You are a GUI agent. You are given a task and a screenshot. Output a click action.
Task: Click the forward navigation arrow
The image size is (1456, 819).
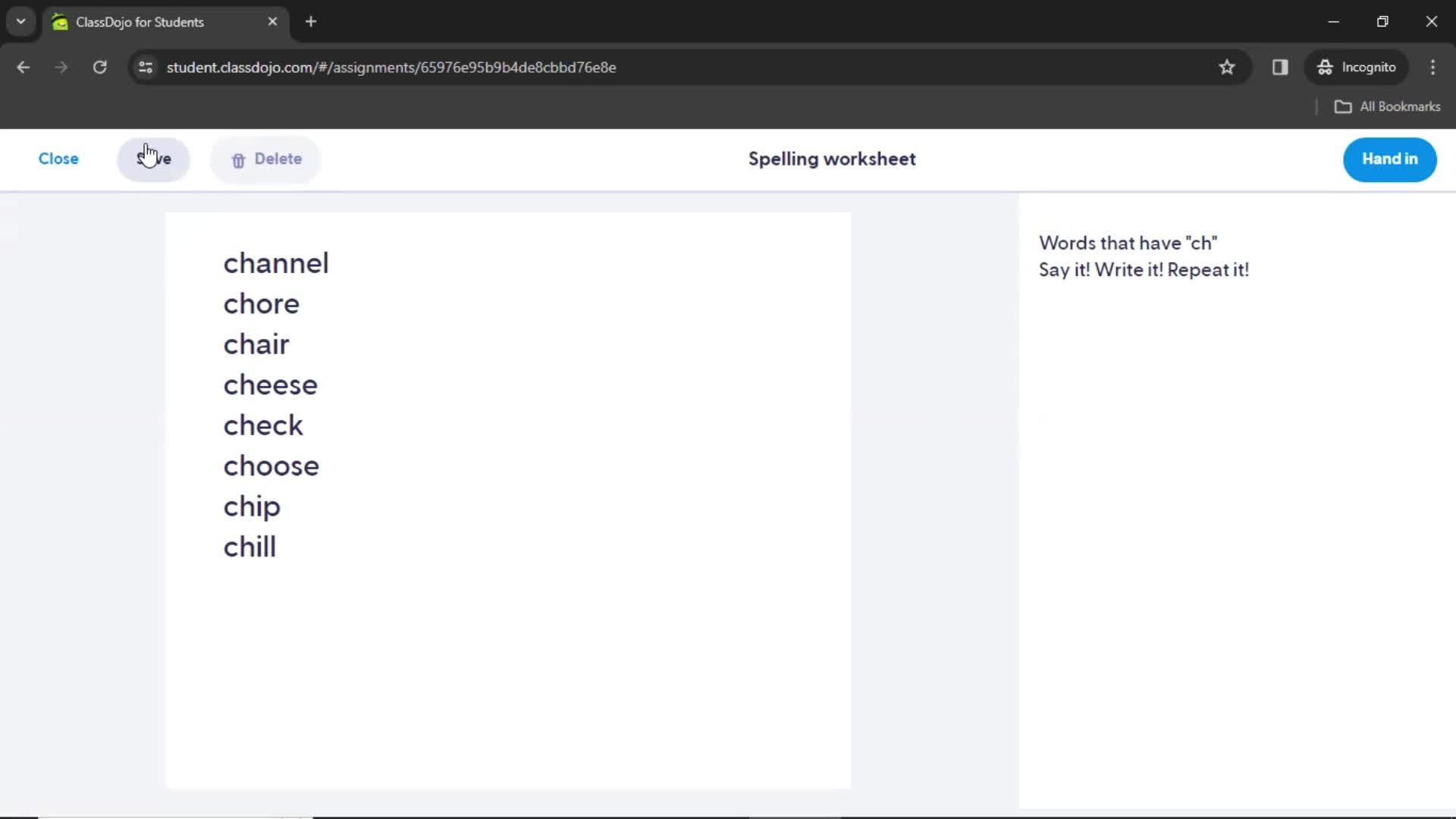61,67
